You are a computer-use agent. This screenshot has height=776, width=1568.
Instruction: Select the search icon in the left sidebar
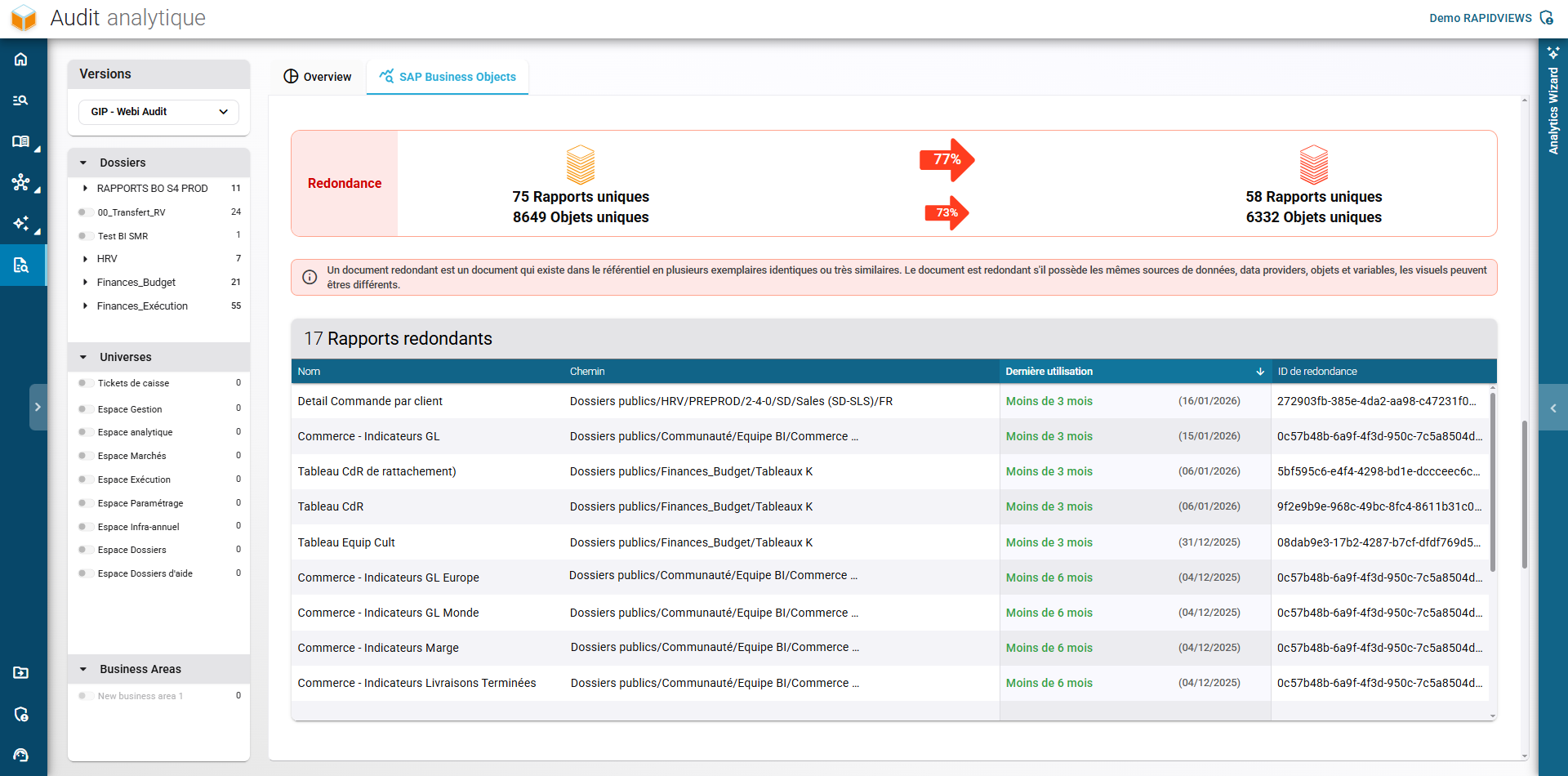(x=21, y=100)
